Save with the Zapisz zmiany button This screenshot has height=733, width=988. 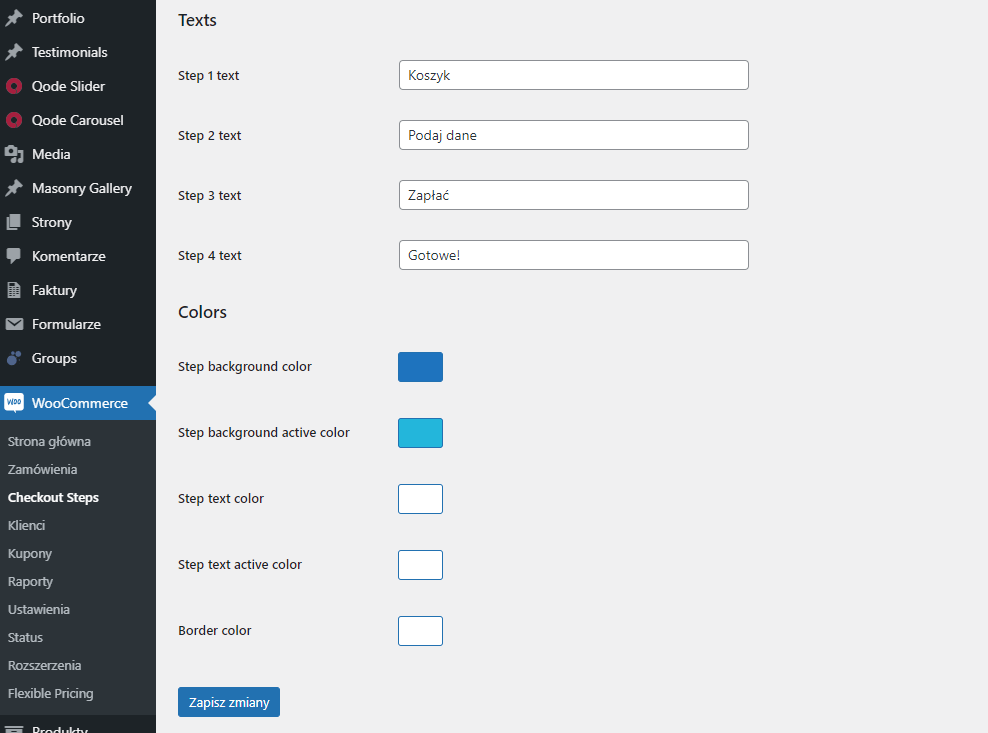[x=229, y=702]
